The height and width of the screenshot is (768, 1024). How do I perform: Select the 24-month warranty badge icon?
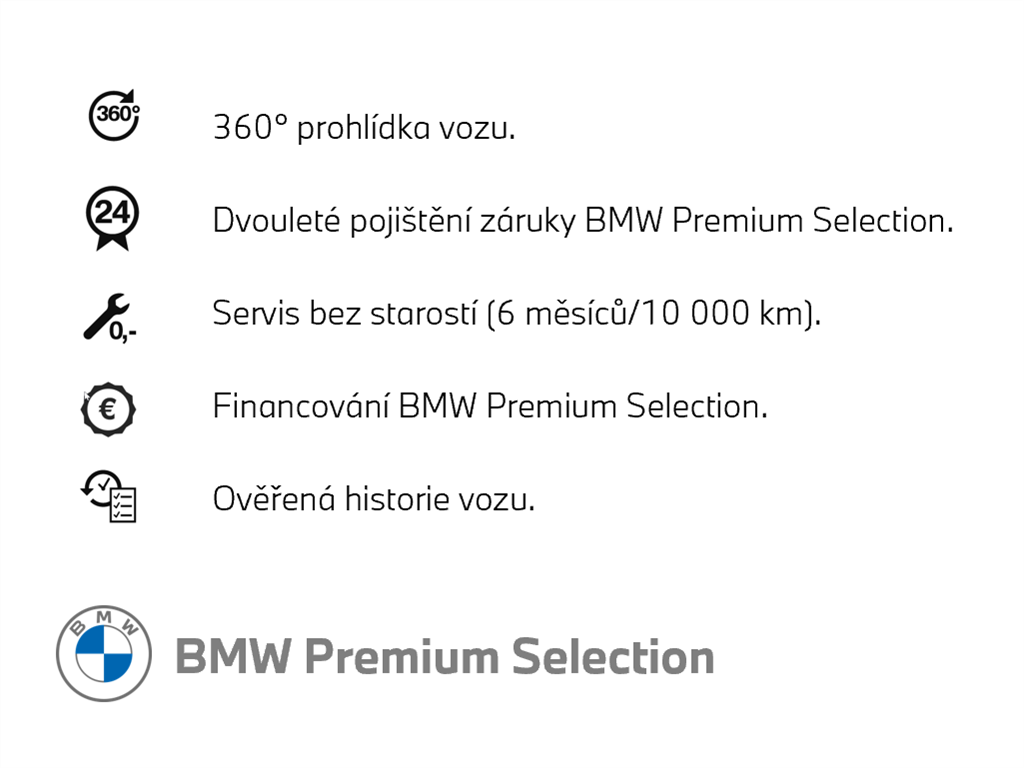[110, 213]
